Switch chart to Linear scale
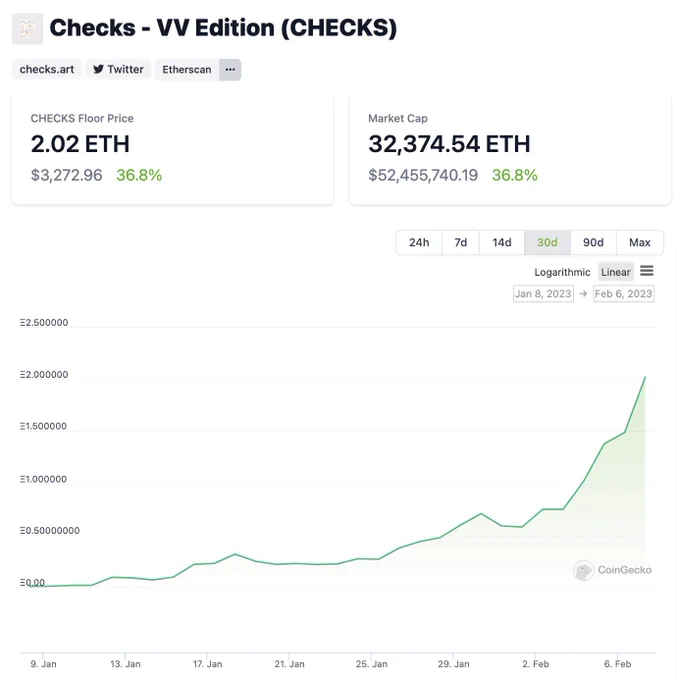The height and width of the screenshot is (680, 677). pos(615,272)
